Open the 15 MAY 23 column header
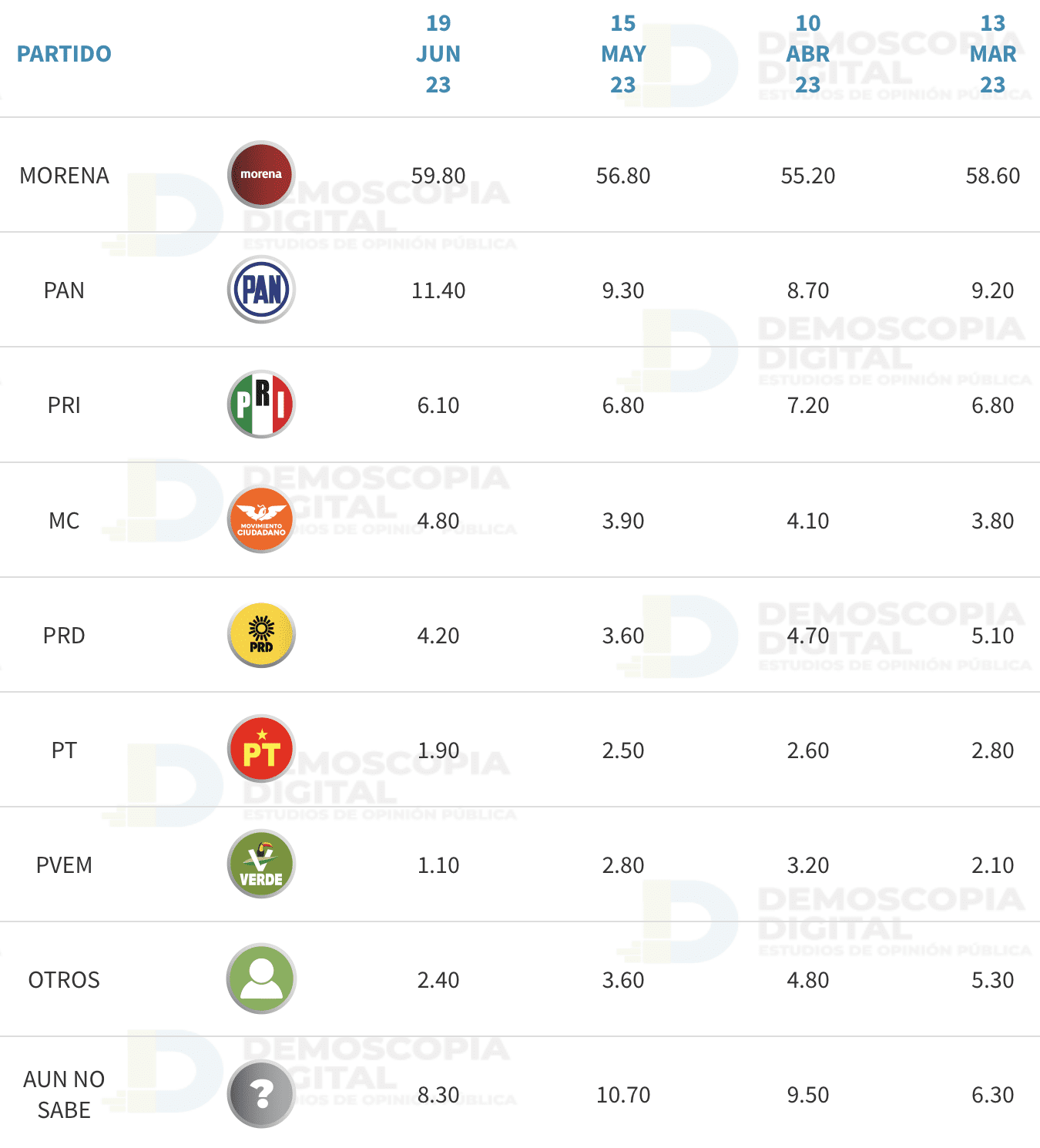 coord(623,54)
